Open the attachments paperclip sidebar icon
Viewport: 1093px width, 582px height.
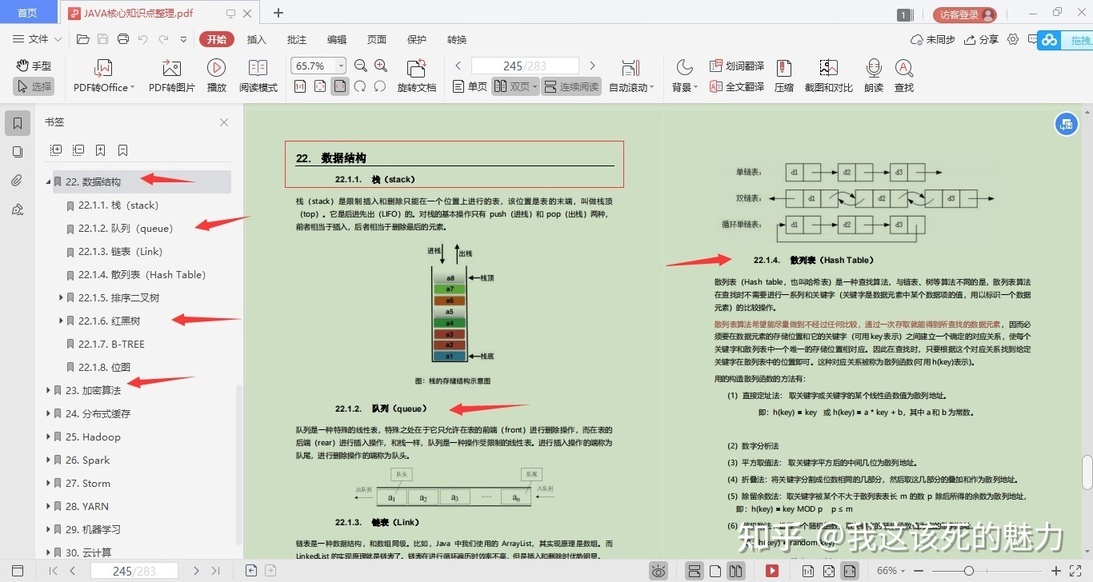[x=17, y=181]
